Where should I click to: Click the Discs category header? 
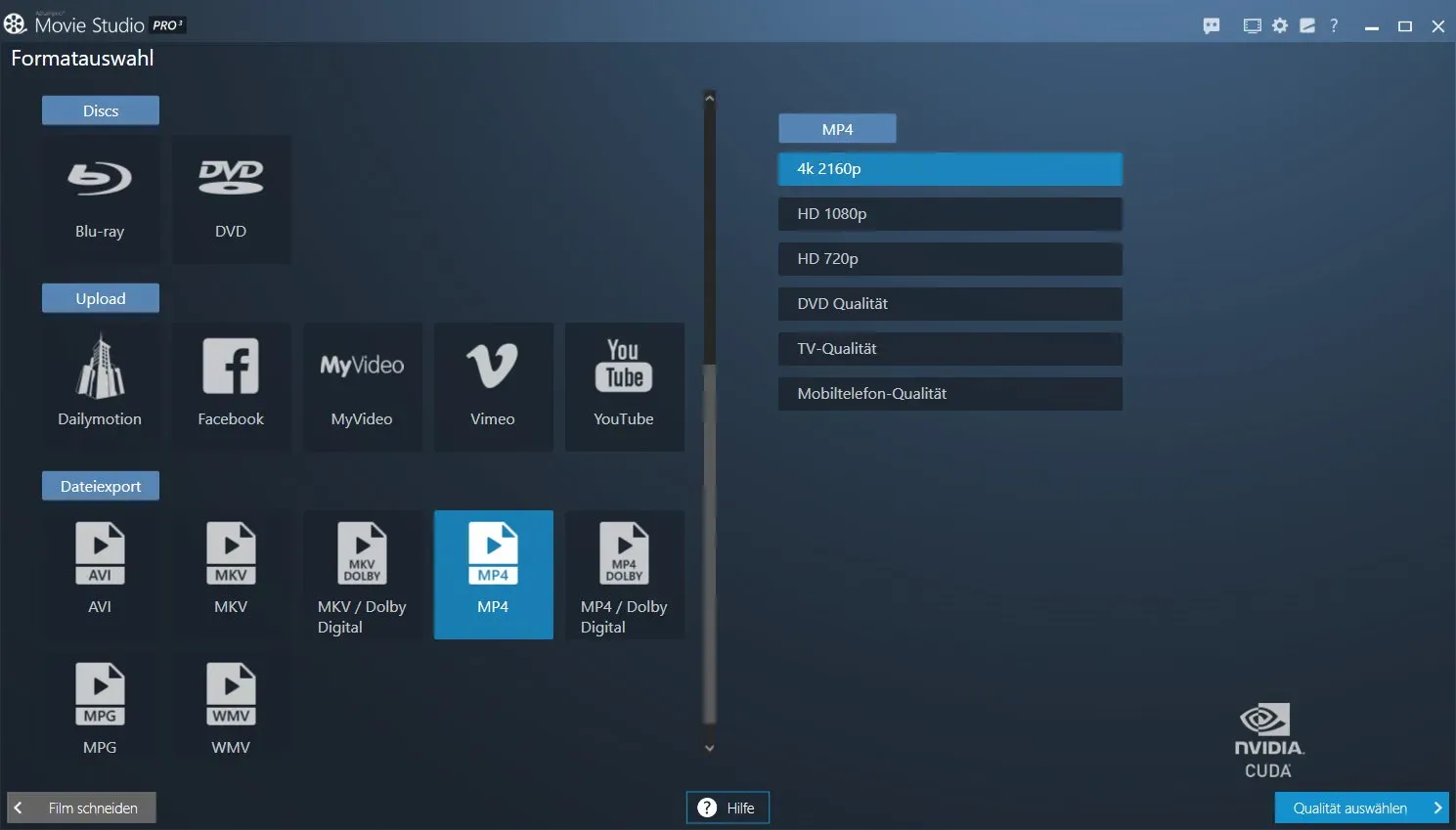point(101,110)
